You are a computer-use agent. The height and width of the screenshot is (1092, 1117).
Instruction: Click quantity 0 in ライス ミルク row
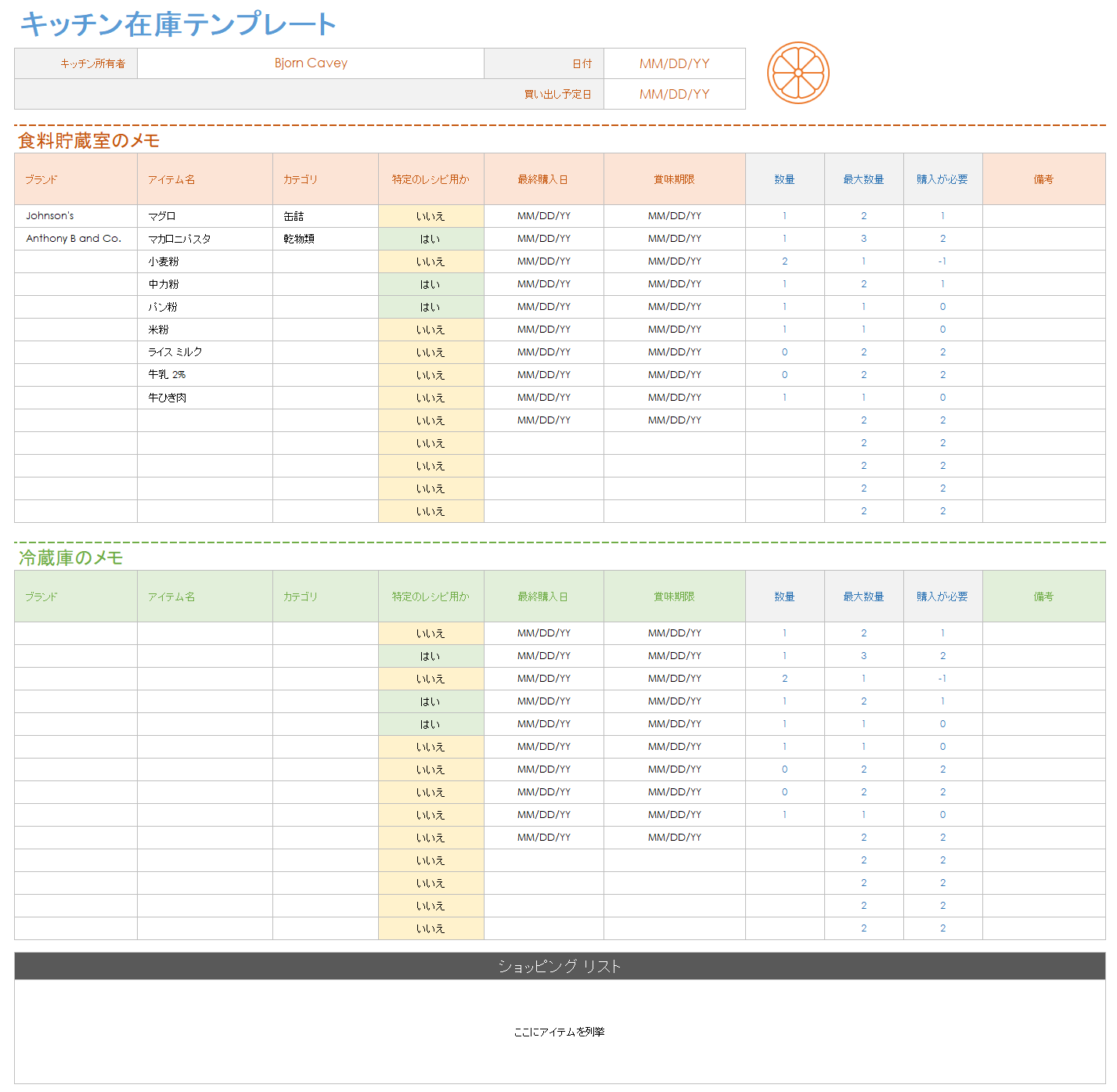(x=785, y=352)
